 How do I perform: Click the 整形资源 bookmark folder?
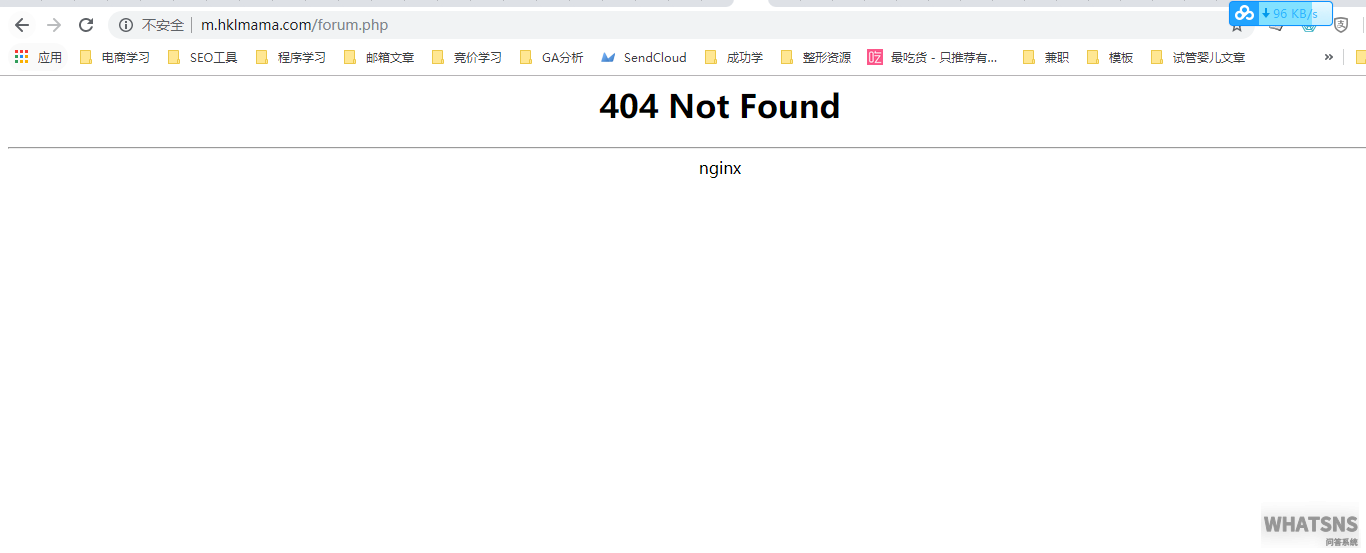point(816,58)
